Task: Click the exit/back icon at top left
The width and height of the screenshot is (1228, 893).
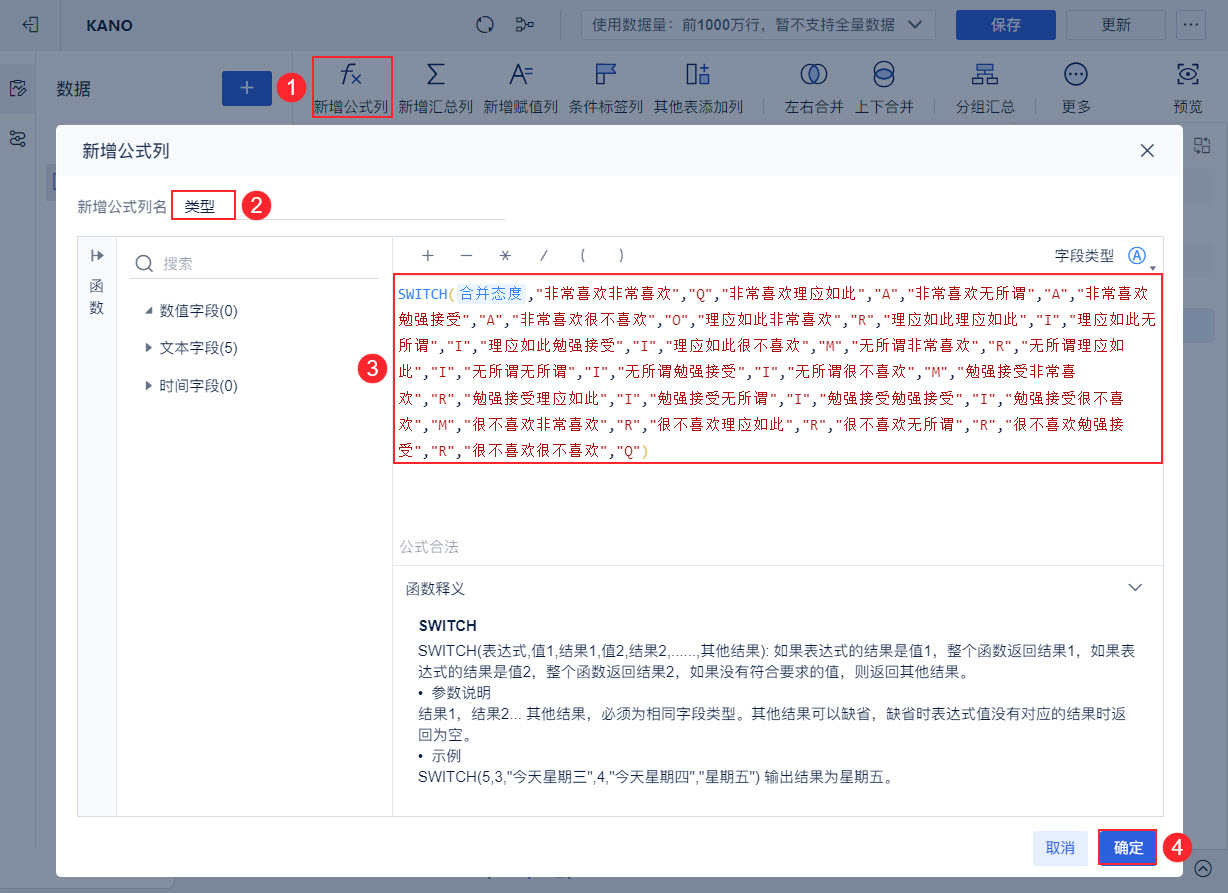Action: 30,25
